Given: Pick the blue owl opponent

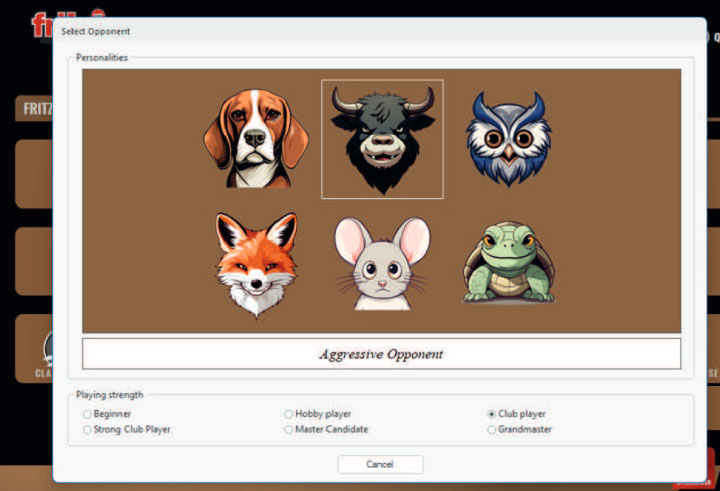Looking at the screenshot, I should tap(509, 140).
